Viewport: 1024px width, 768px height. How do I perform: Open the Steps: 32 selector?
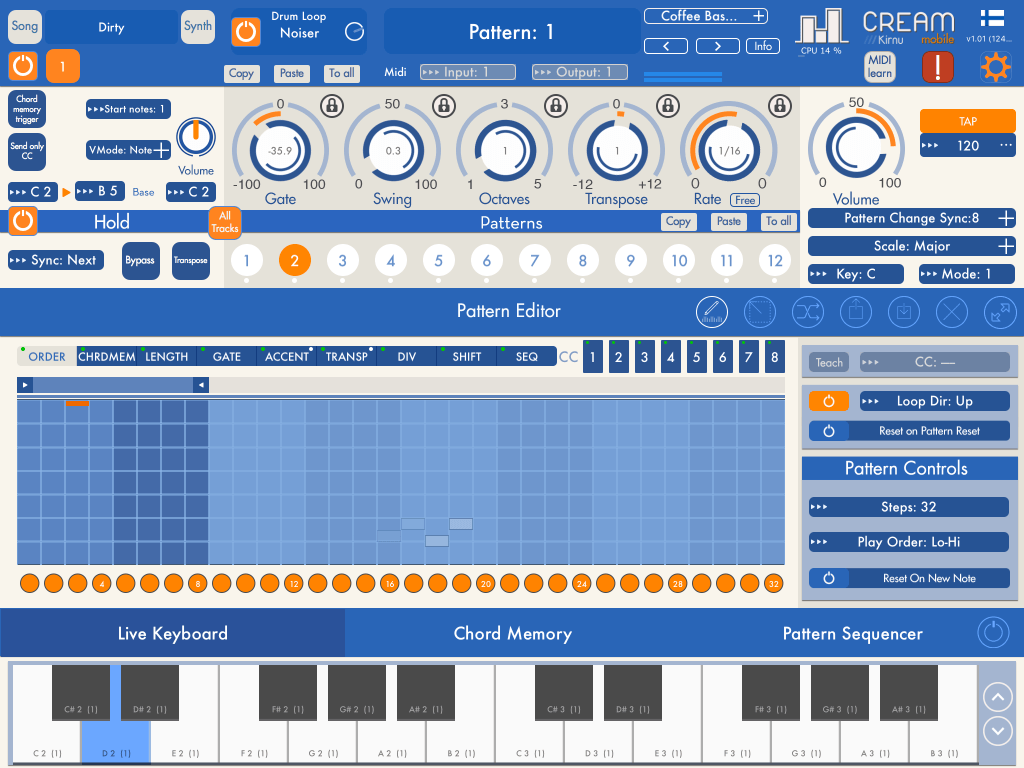[x=908, y=507]
